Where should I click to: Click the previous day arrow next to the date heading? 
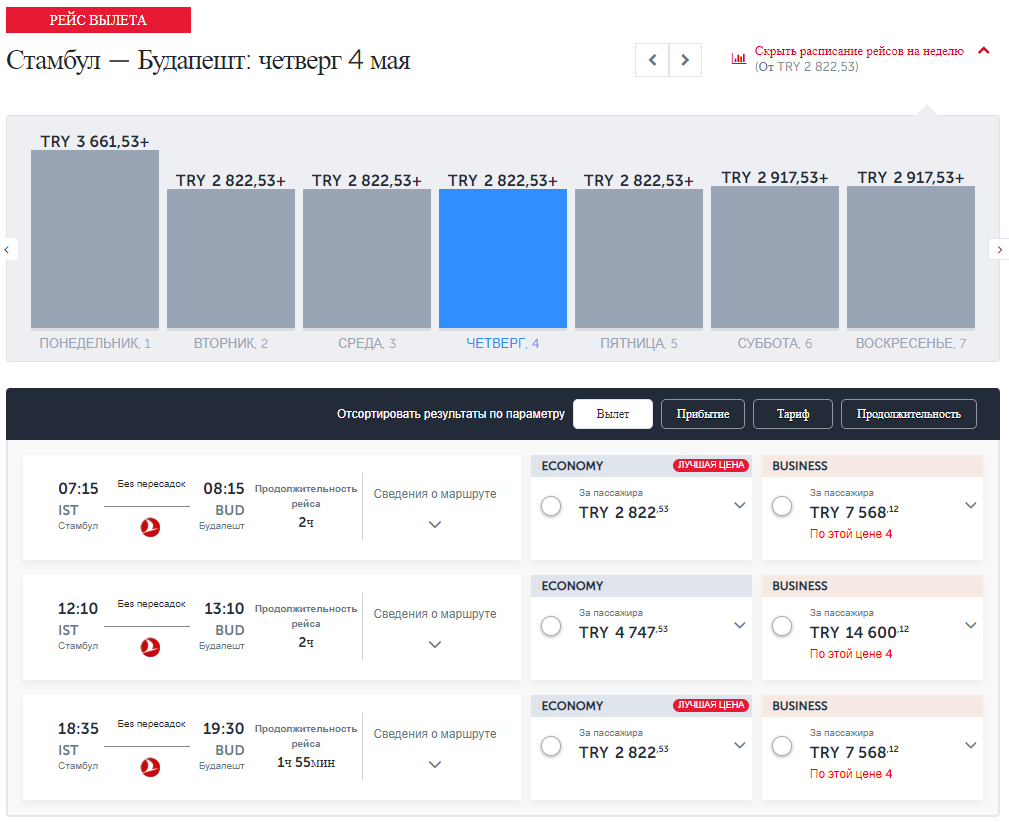pyautogui.click(x=652, y=60)
